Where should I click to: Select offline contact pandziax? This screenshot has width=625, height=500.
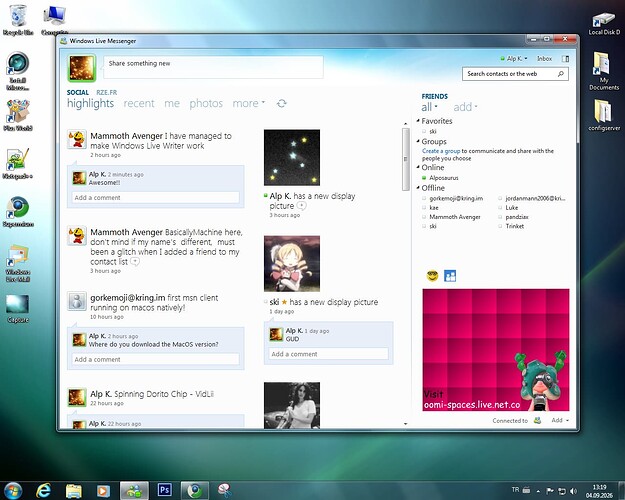tap(517, 217)
